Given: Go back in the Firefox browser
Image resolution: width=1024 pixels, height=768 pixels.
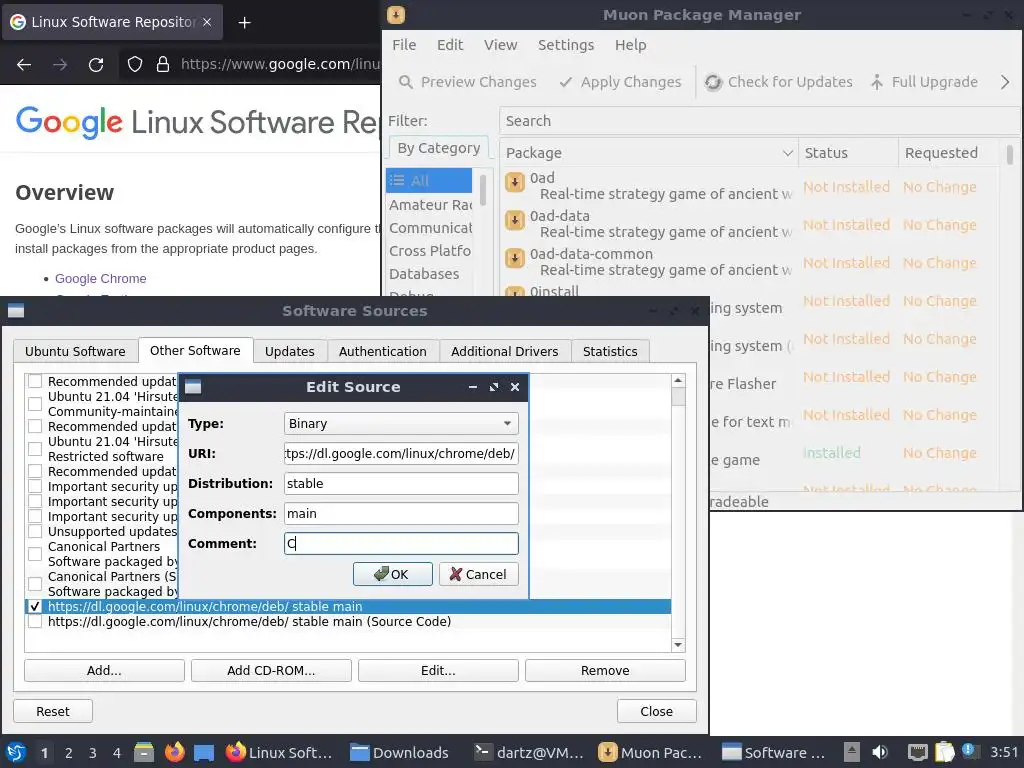Looking at the screenshot, I should (x=24, y=64).
